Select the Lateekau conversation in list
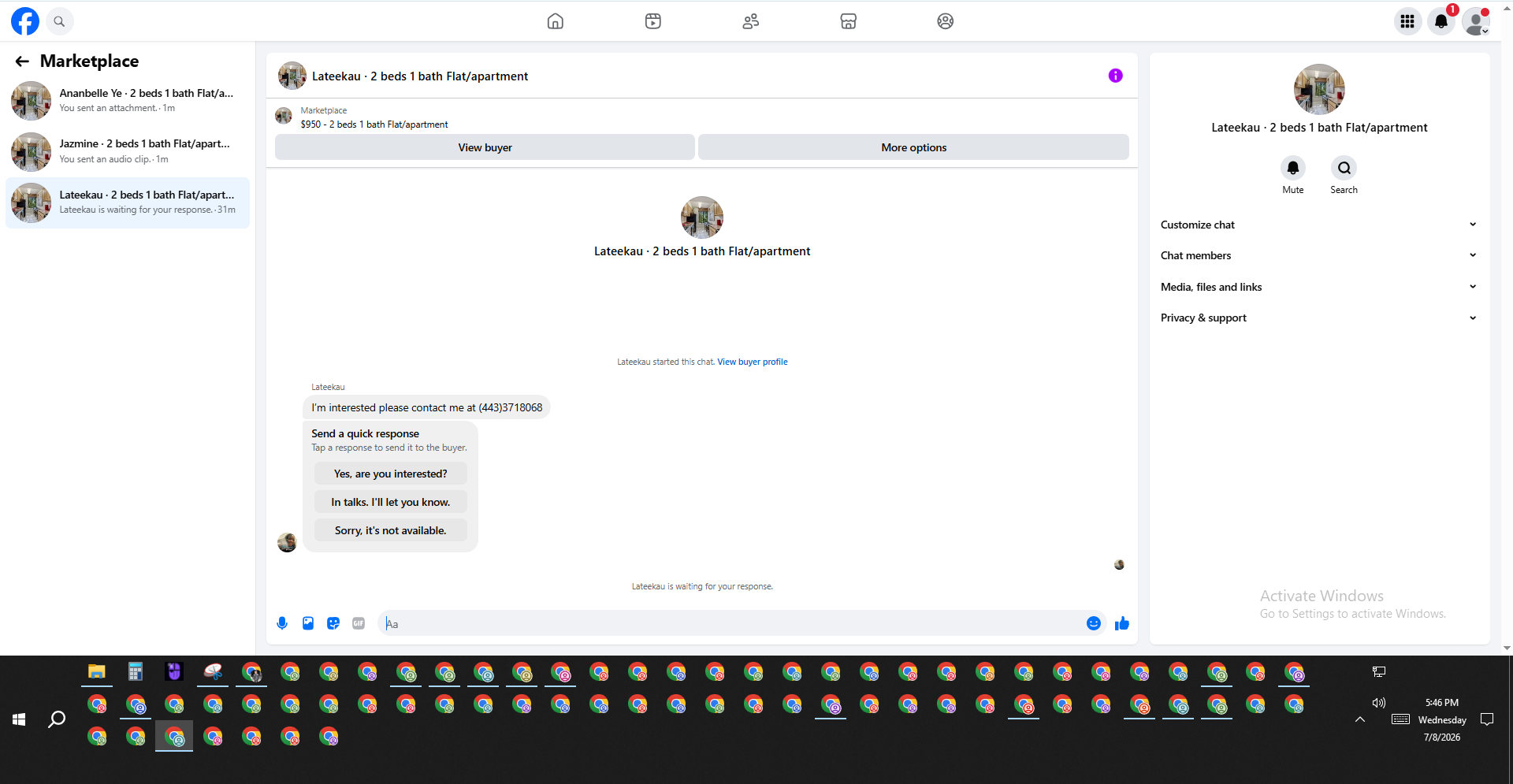The height and width of the screenshot is (784, 1513). point(128,203)
